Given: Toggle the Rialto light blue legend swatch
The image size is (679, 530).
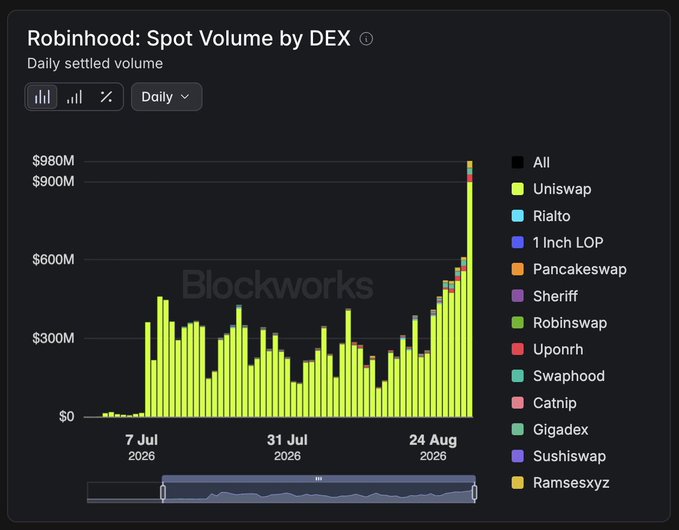Looking at the screenshot, I should tap(517, 216).
